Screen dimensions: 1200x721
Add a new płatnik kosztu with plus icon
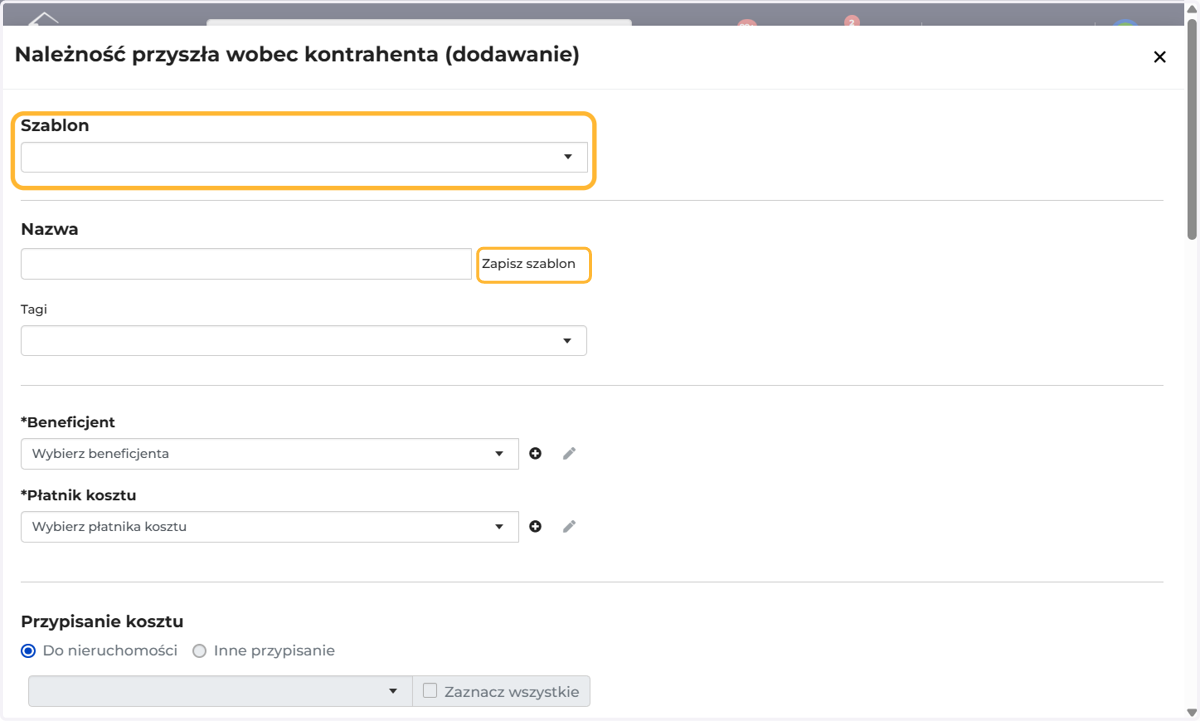536,526
